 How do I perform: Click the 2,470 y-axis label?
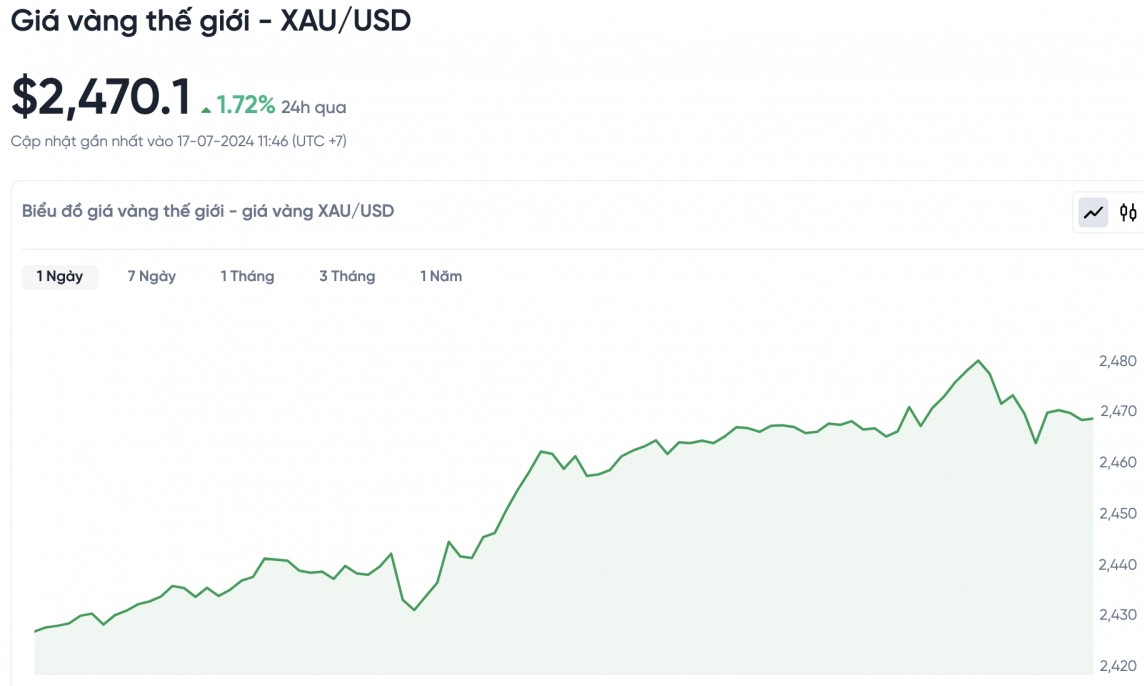pyautogui.click(x=1117, y=411)
